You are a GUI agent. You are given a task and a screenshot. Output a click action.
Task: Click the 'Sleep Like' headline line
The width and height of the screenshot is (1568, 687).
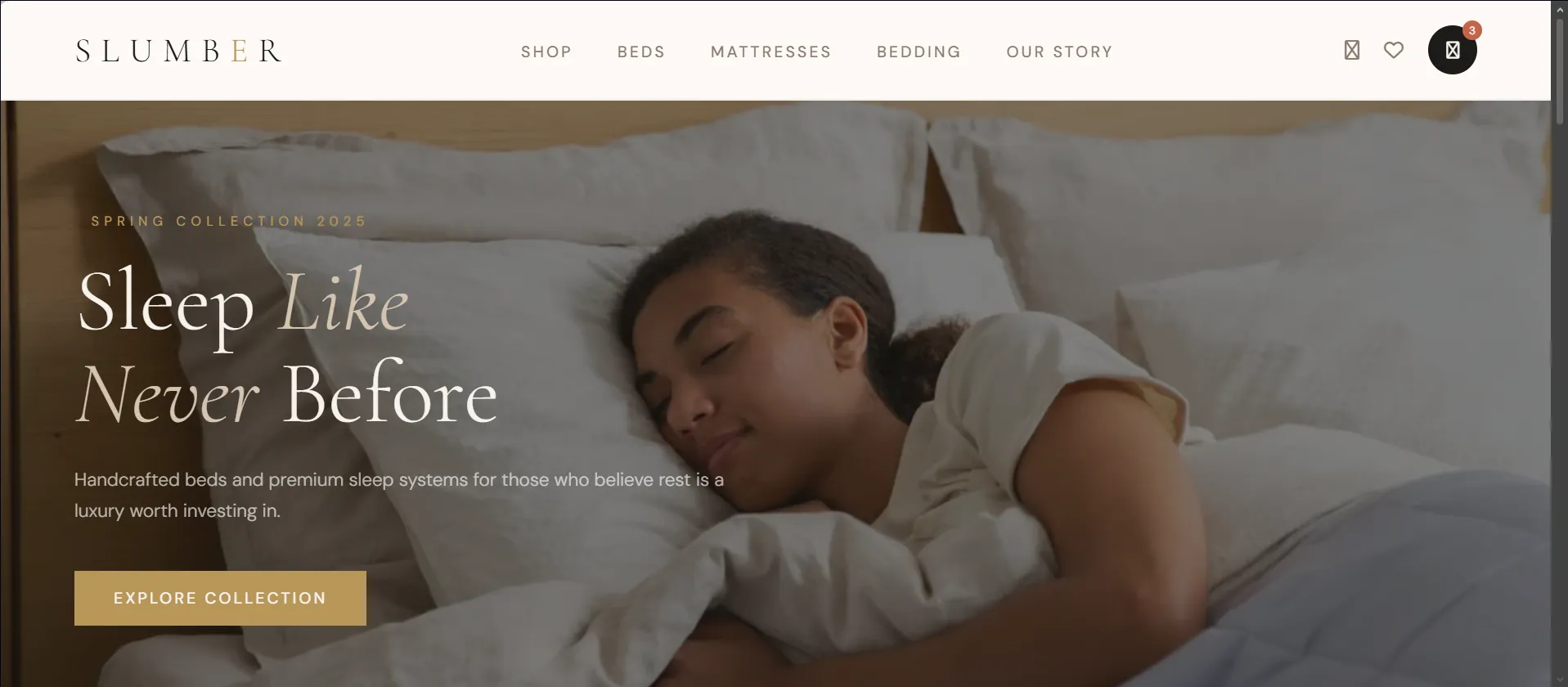pyautogui.click(x=243, y=302)
